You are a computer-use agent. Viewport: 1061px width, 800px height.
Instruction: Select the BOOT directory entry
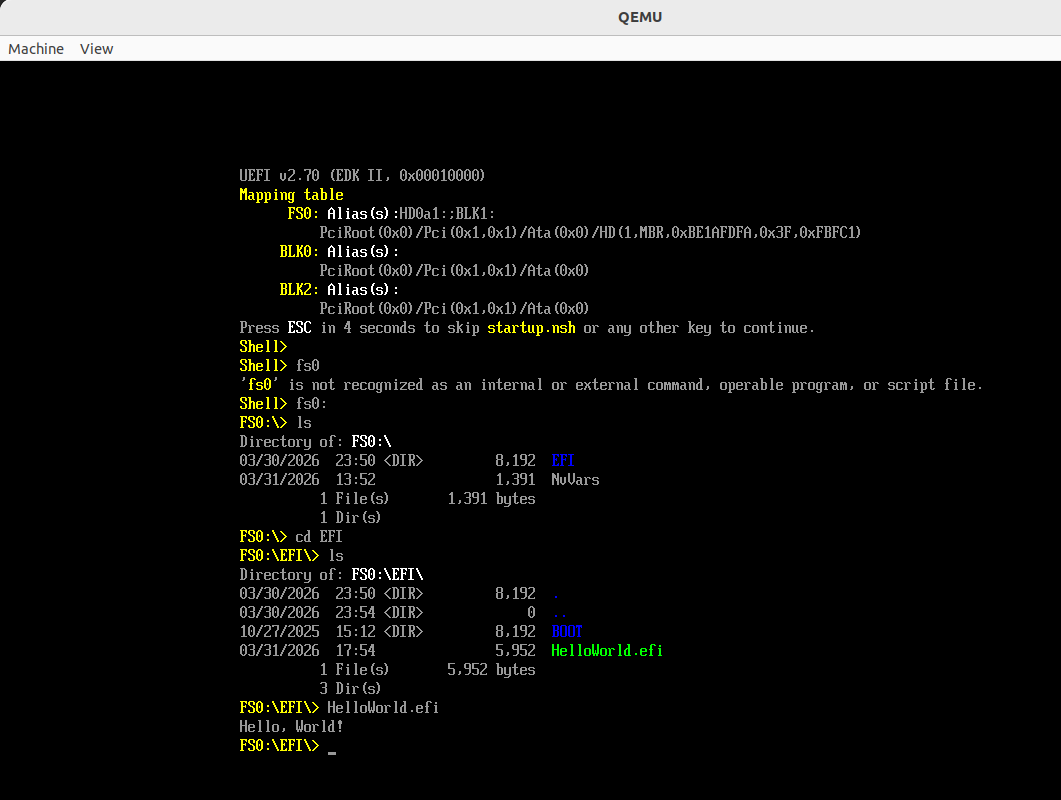coord(566,631)
